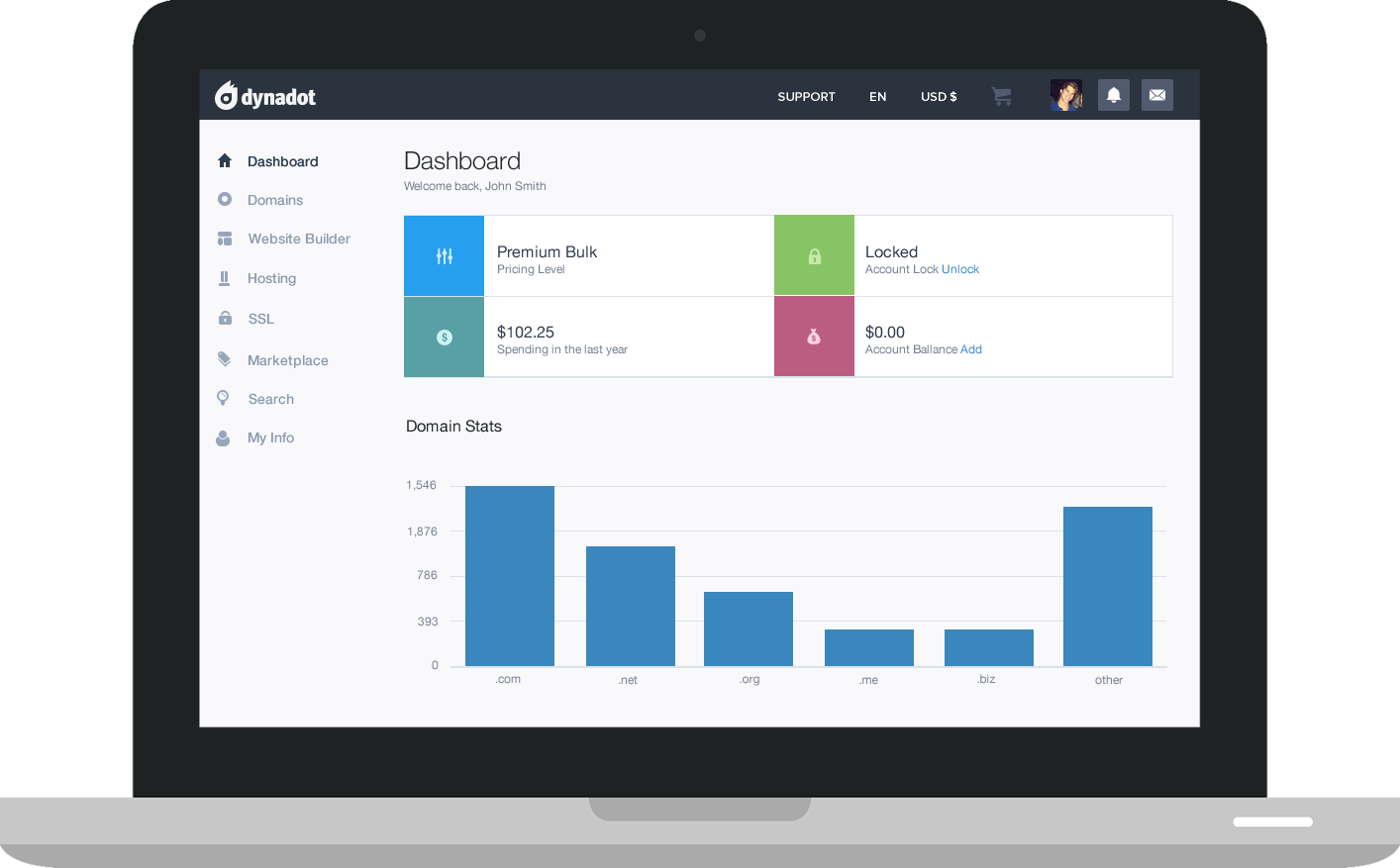Click the teal dollar spending icon

[x=445, y=338]
